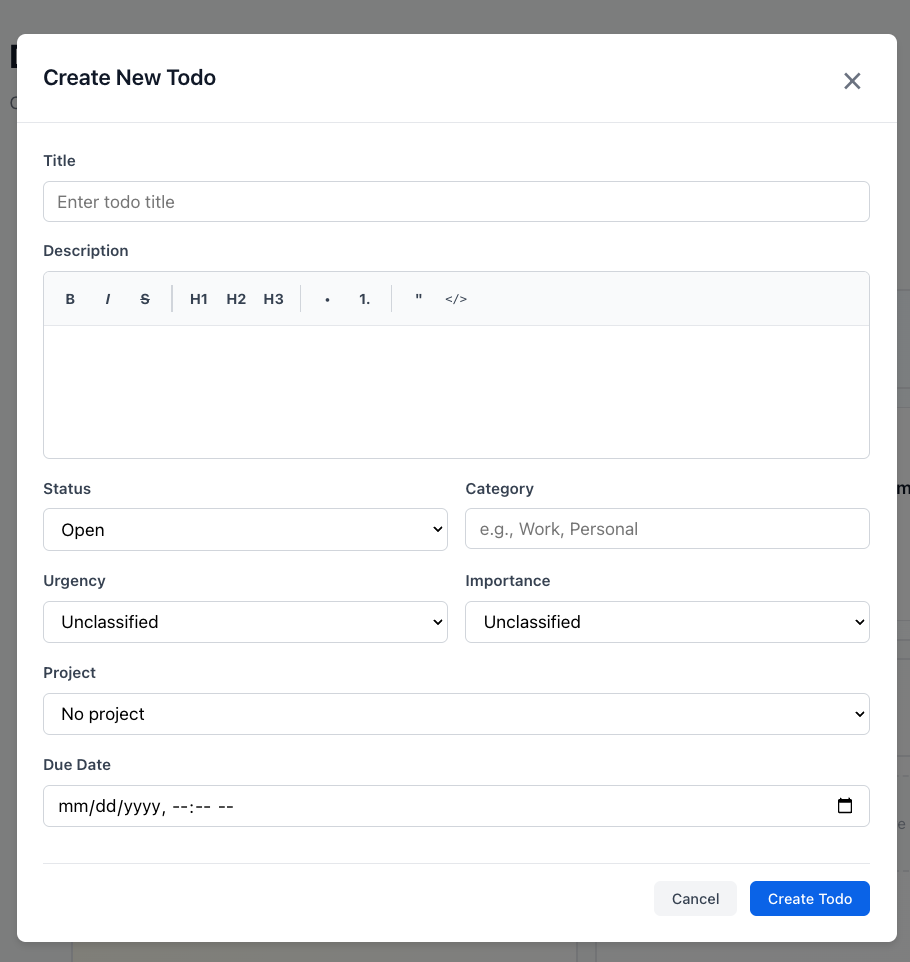The height and width of the screenshot is (962, 910).
Task: Insert a numbered list in description
Action: (365, 299)
